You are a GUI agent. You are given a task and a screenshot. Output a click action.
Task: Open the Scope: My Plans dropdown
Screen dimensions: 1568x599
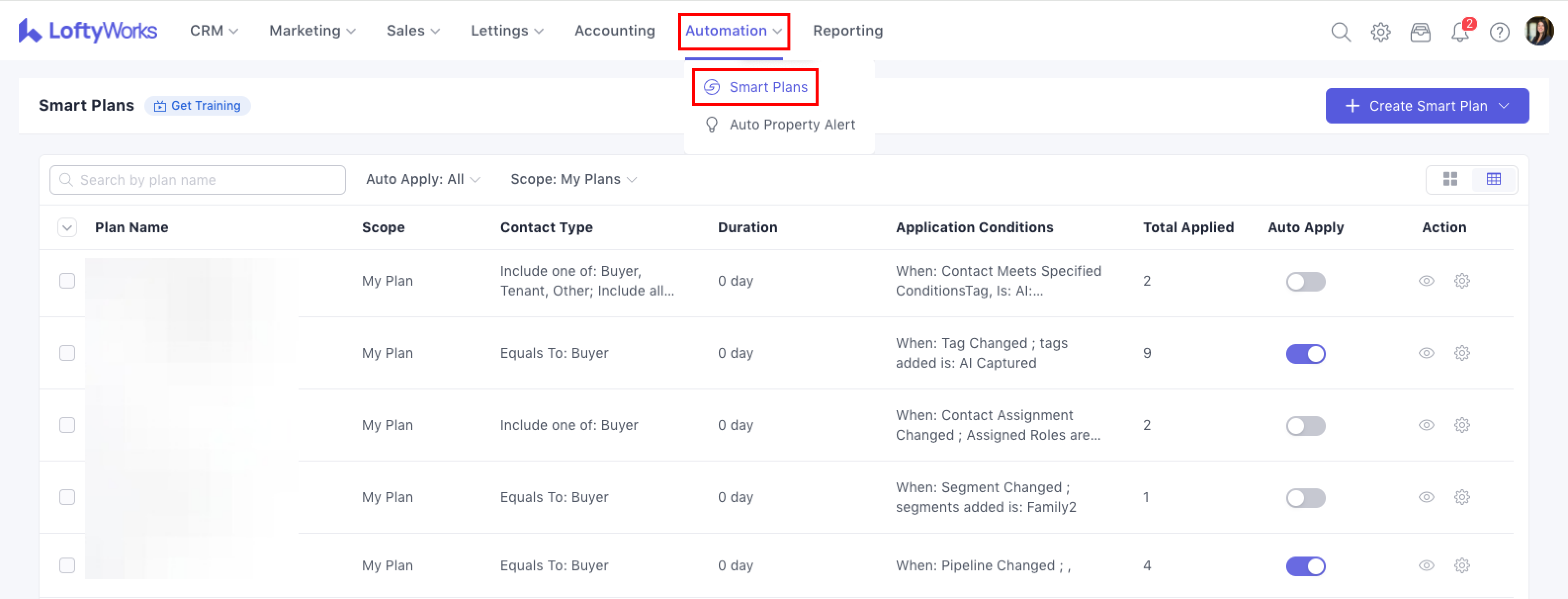tap(573, 179)
